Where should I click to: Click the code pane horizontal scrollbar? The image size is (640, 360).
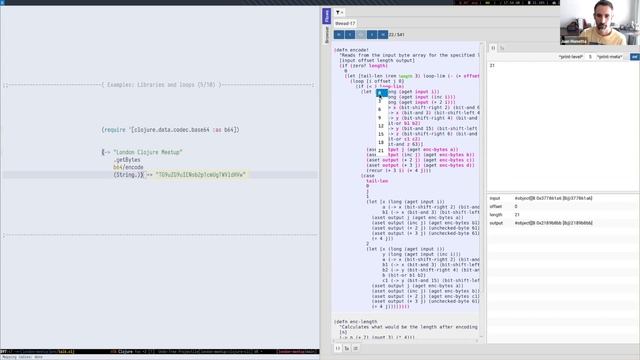point(406,341)
